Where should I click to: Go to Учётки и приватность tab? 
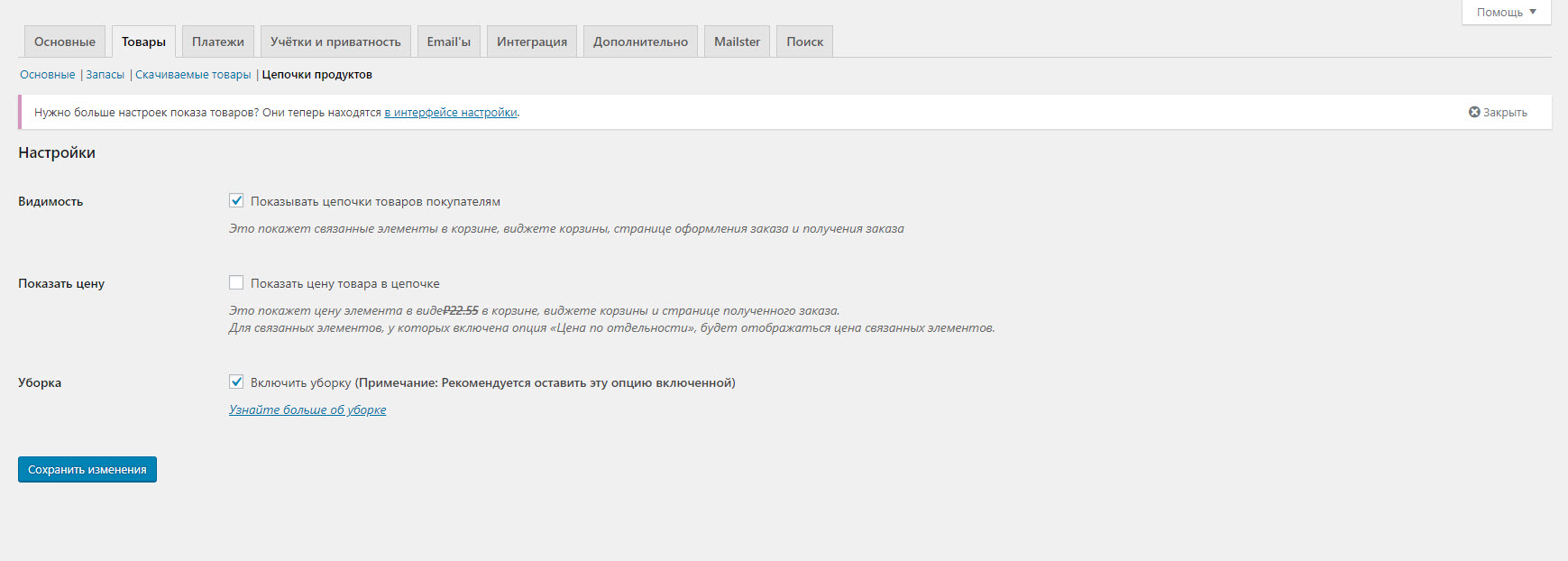point(335,42)
